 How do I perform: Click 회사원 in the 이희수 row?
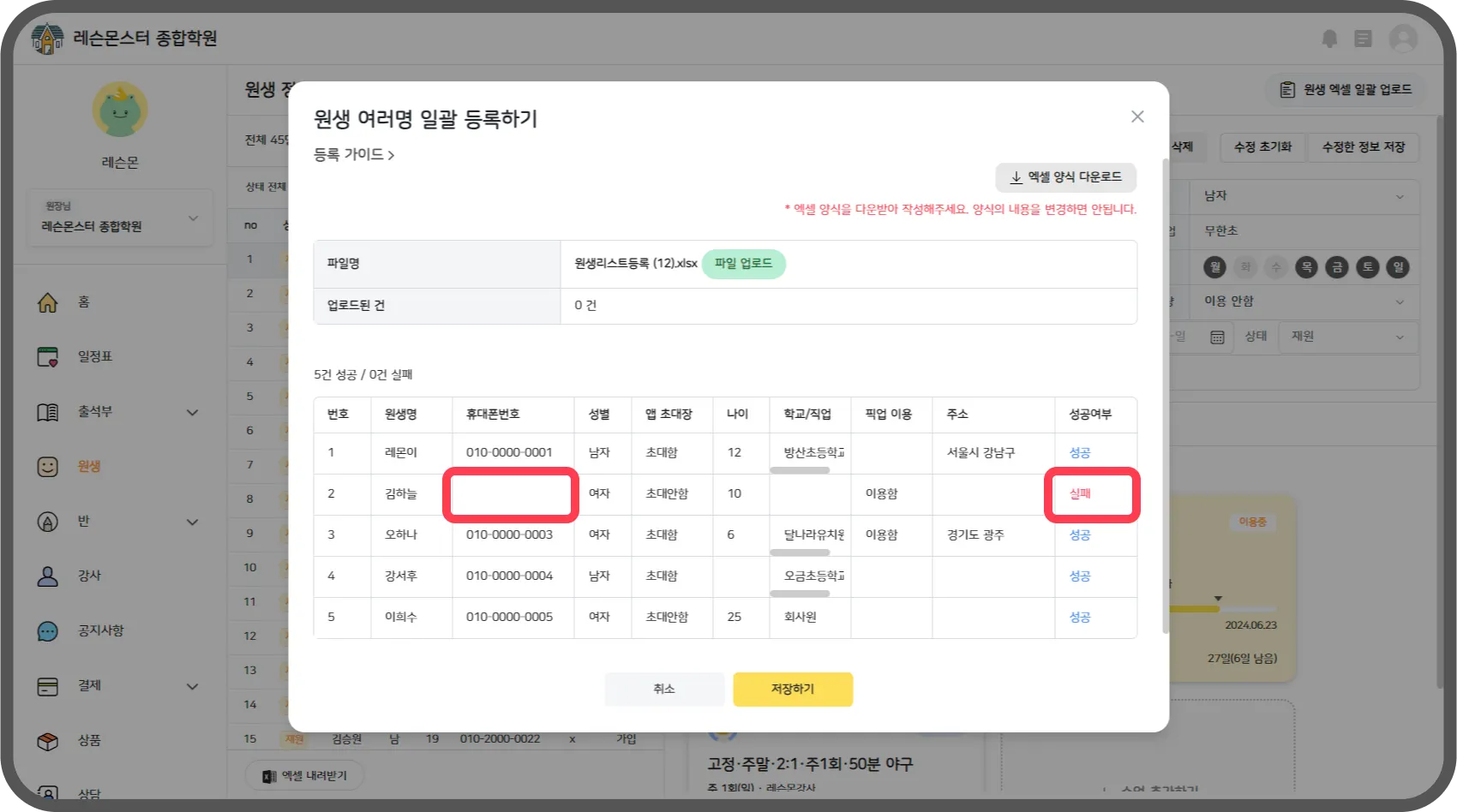click(x=800, y=618)
